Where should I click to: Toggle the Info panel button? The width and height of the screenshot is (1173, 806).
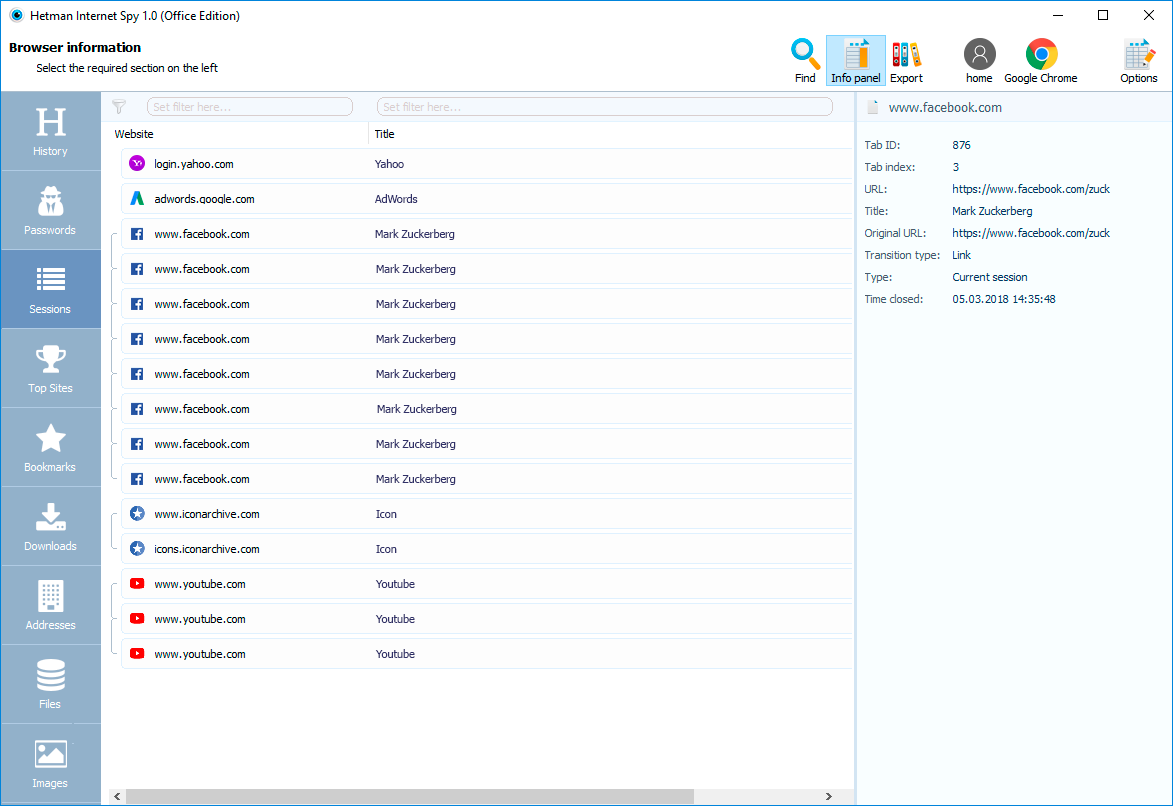coord(856,61)
